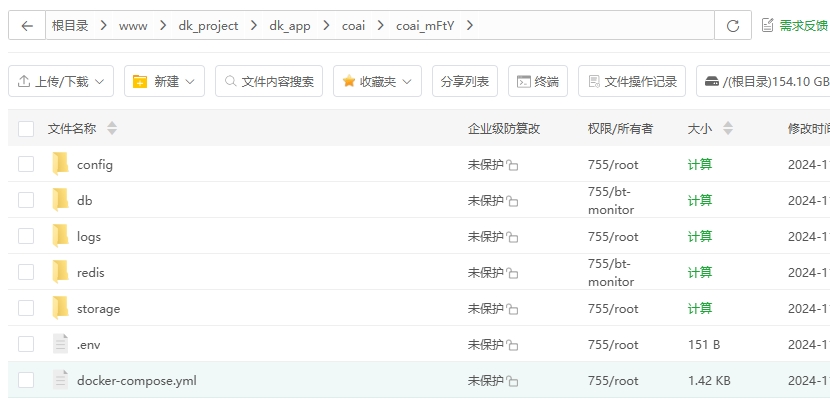
Task: Click the lock icon for storage folder
Action: coord(512,309)
